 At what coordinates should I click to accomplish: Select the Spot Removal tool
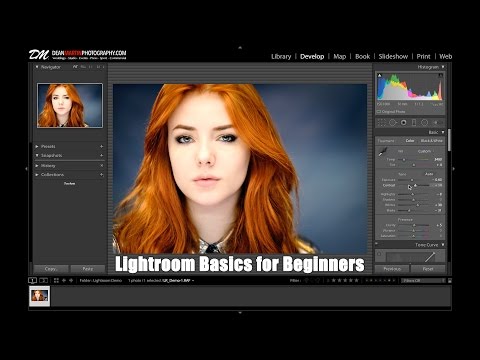tap(393, 123)
